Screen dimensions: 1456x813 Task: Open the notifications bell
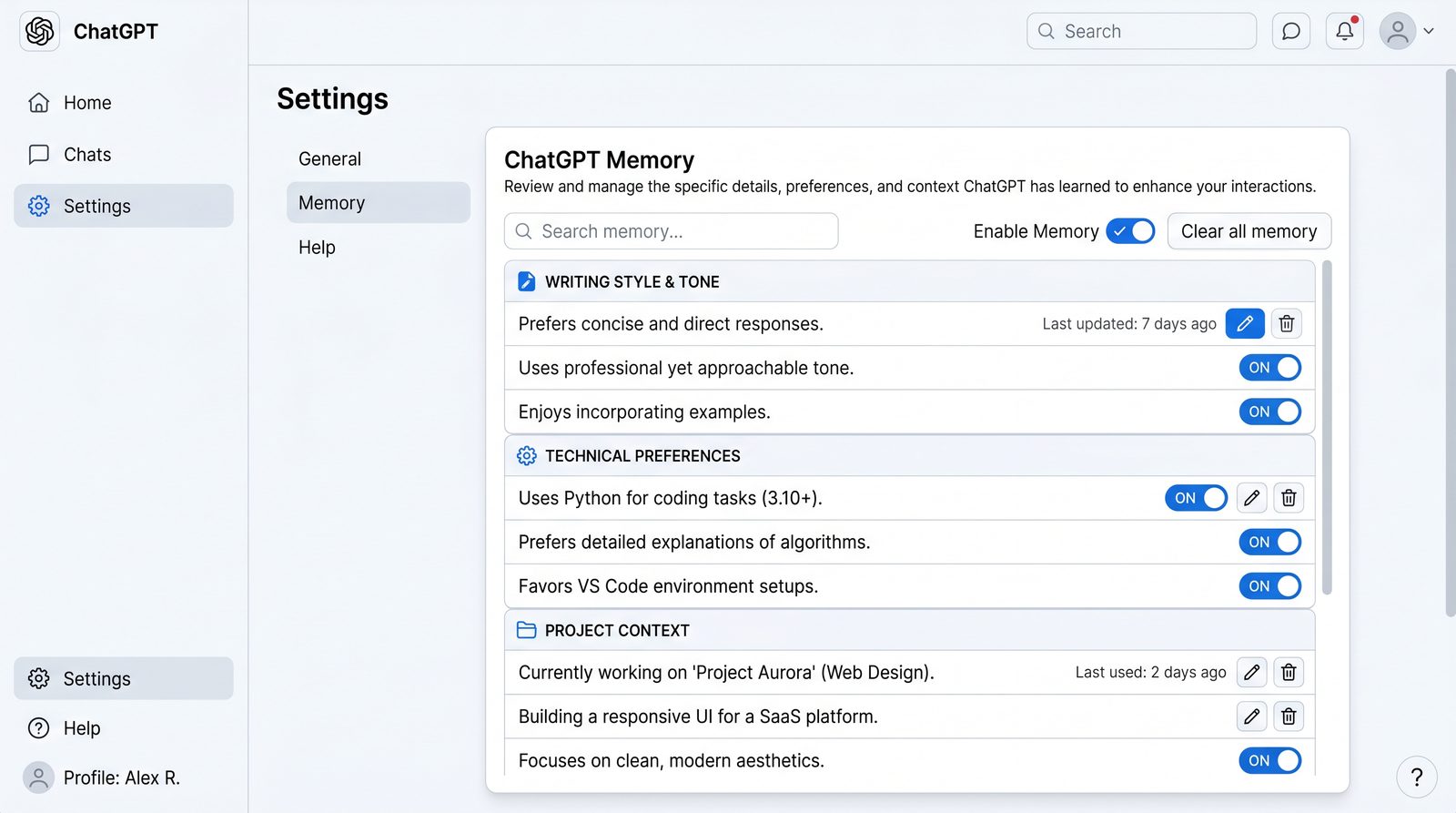click(x=1344, y=31)
